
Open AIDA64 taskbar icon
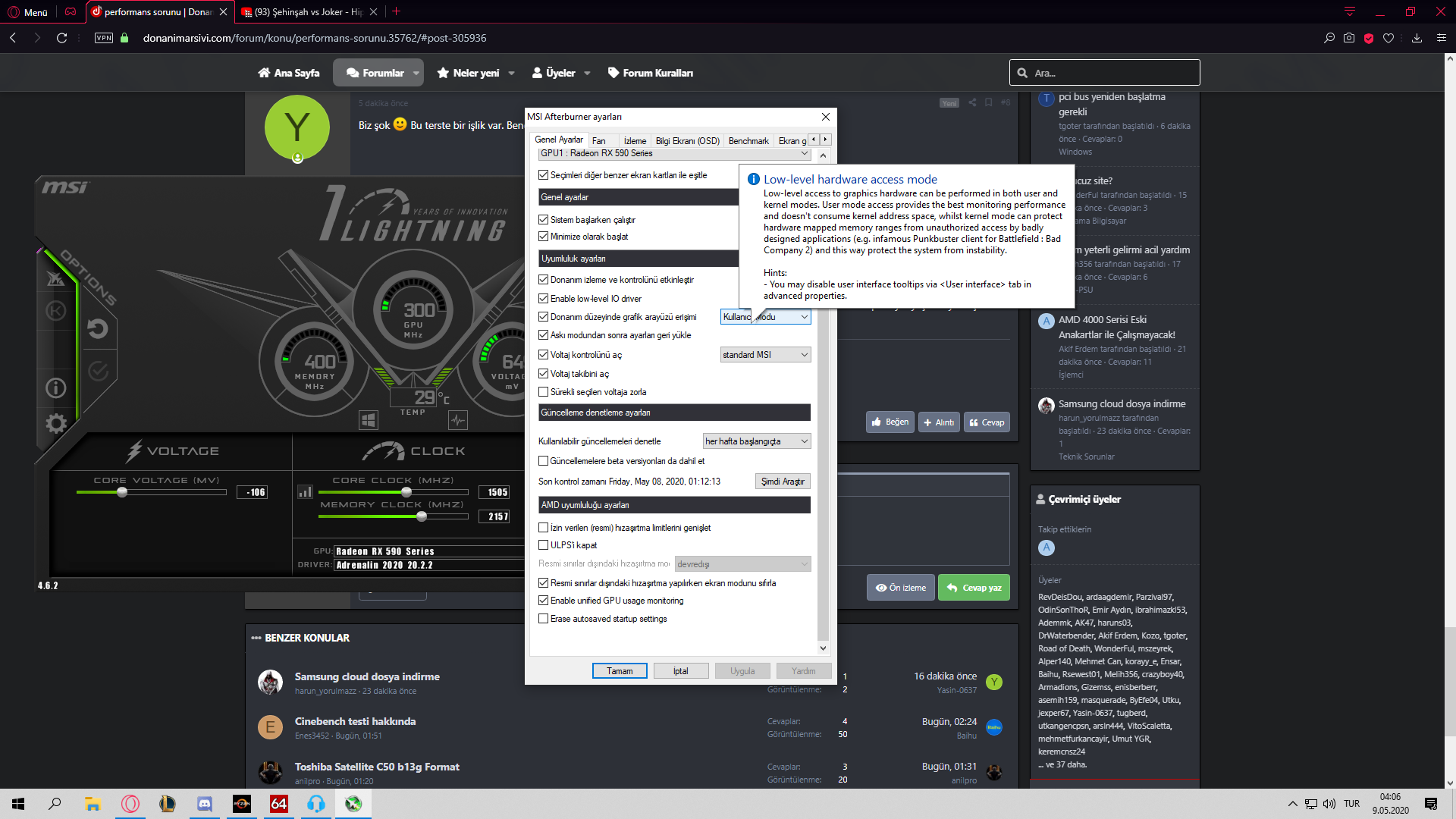(279, 804)
